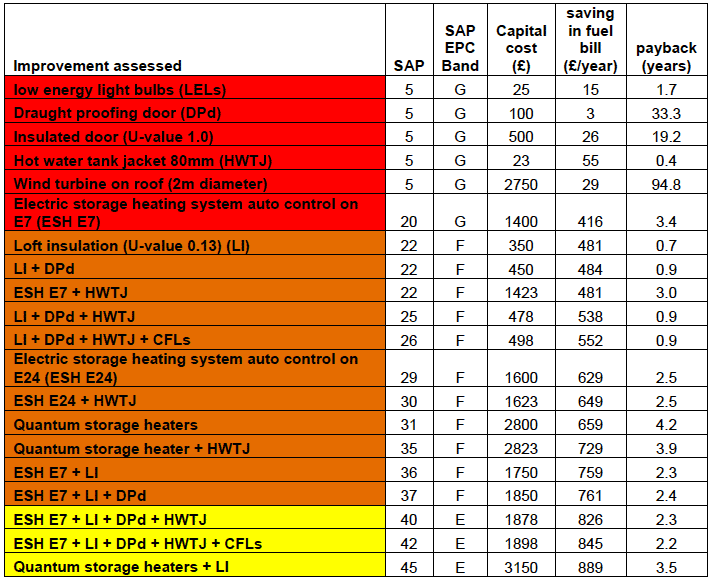Click capital cost value 1400
Viewport: 713px width, 583px height.
521,222
